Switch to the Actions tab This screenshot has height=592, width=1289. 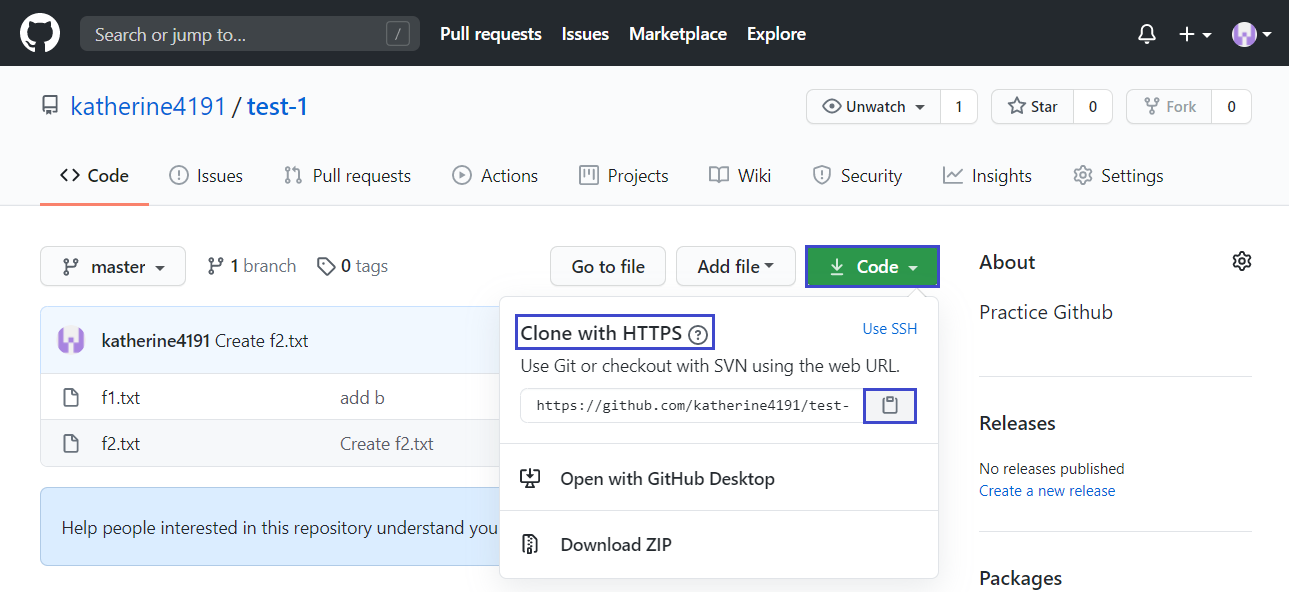(x=495, y=176)
